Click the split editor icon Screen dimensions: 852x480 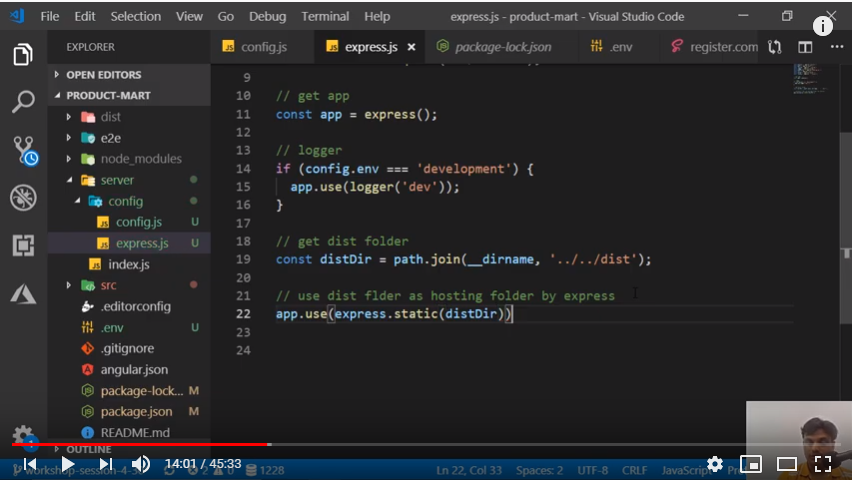[805, 47]
